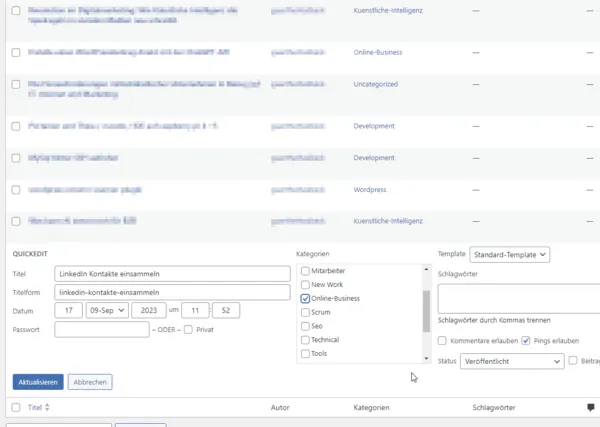Viewport: 600px width, 427px height.
Task: Tick the Tools category checkbox
Action: pos(305,354)
